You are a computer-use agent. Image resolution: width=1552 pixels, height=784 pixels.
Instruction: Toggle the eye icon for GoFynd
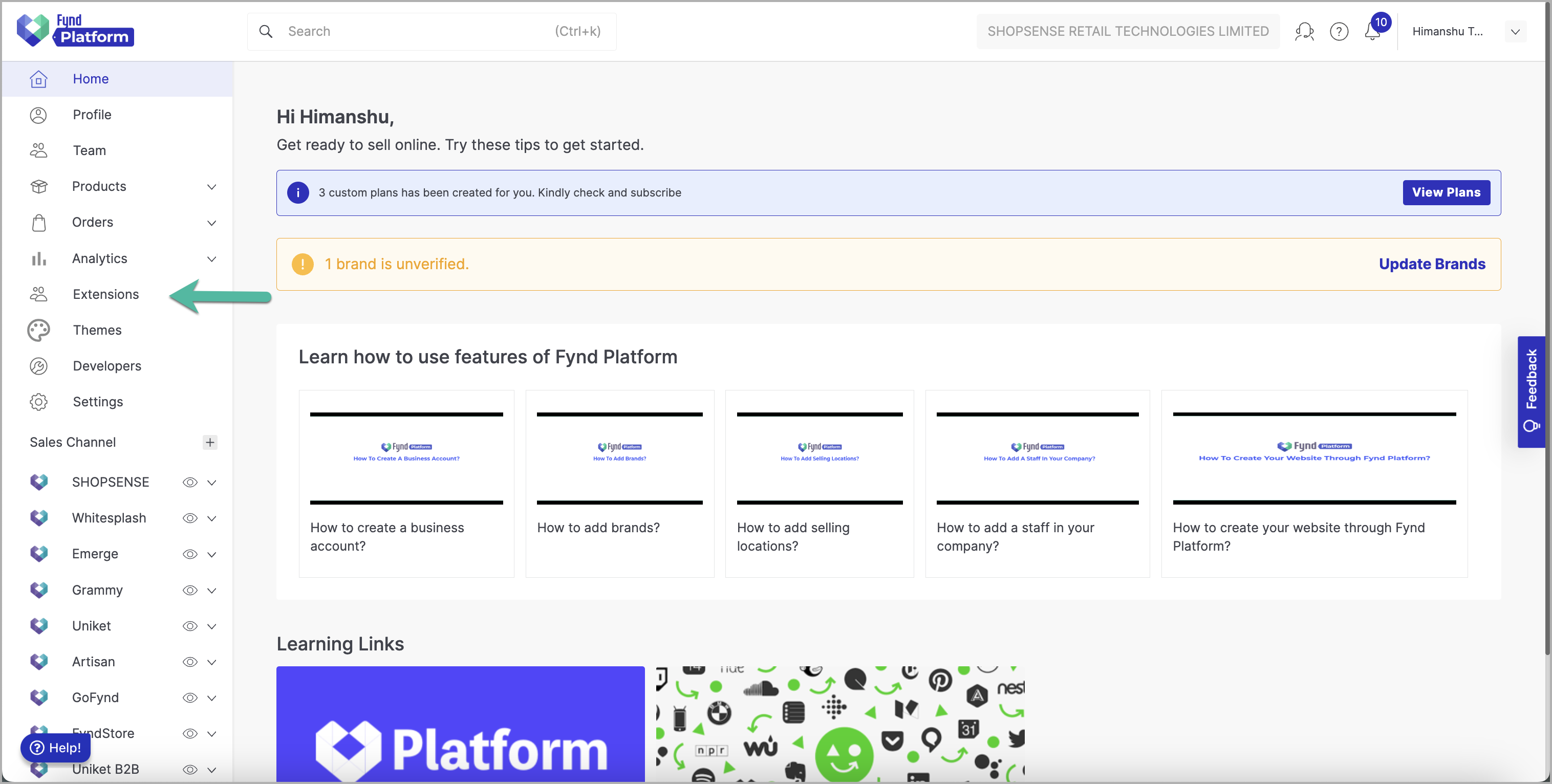[190, 698]
